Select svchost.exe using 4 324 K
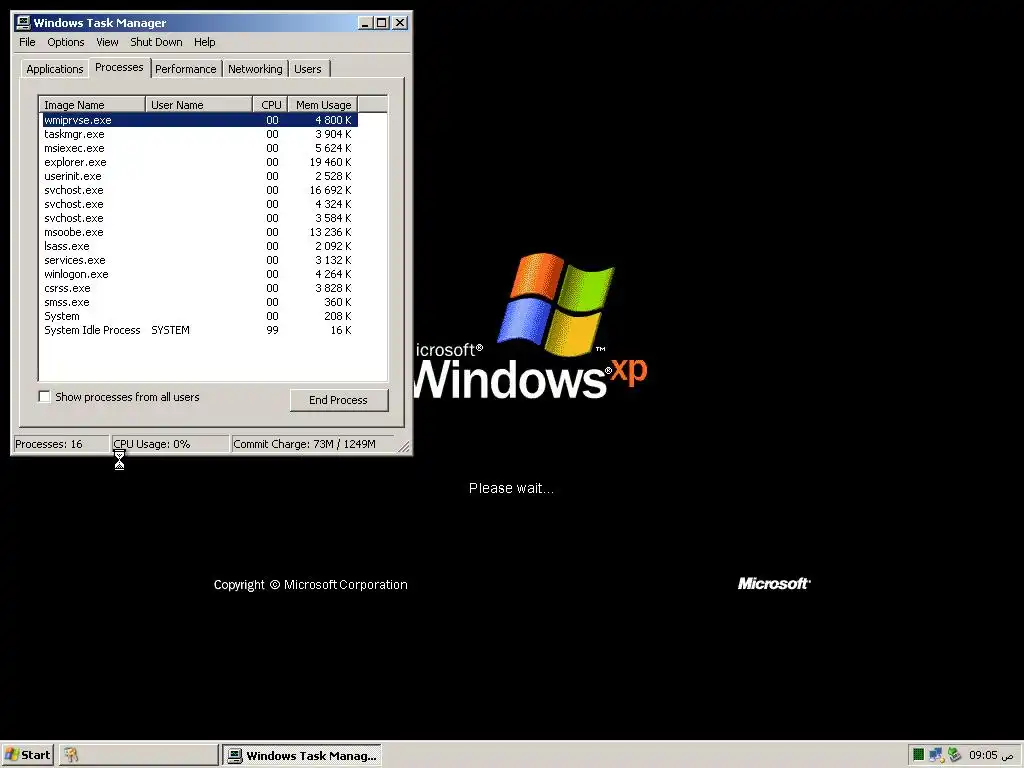The image size is (1024, 768). point(199,204)
